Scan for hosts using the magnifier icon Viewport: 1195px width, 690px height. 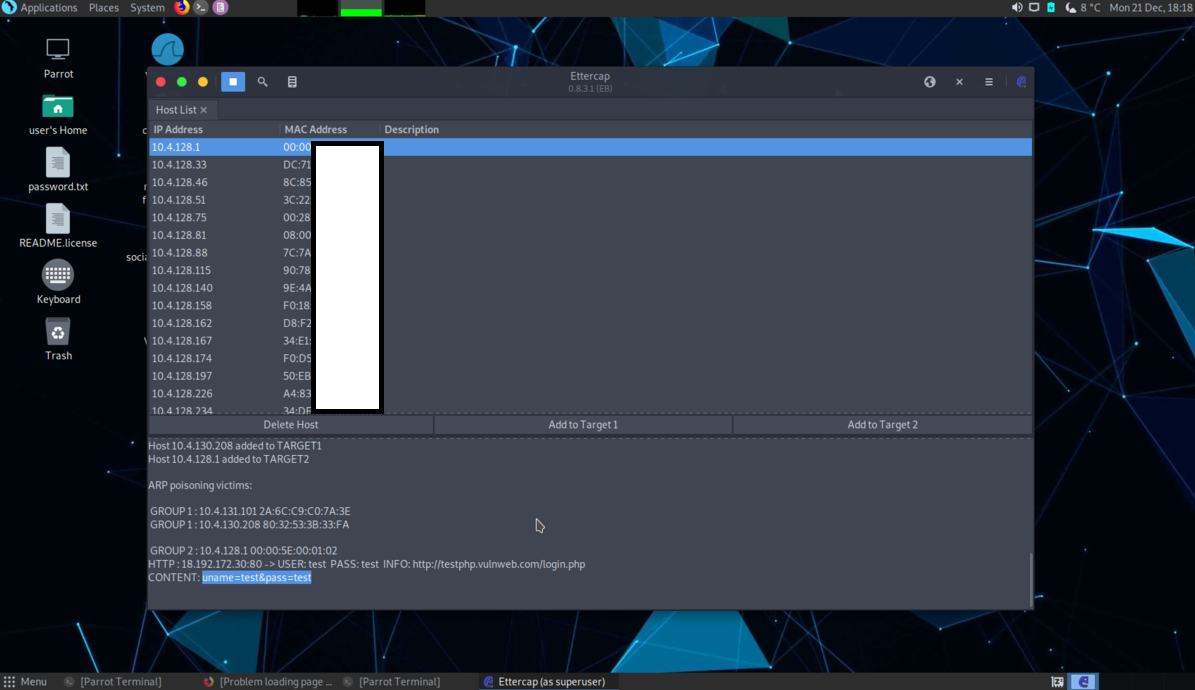(262, 82)
